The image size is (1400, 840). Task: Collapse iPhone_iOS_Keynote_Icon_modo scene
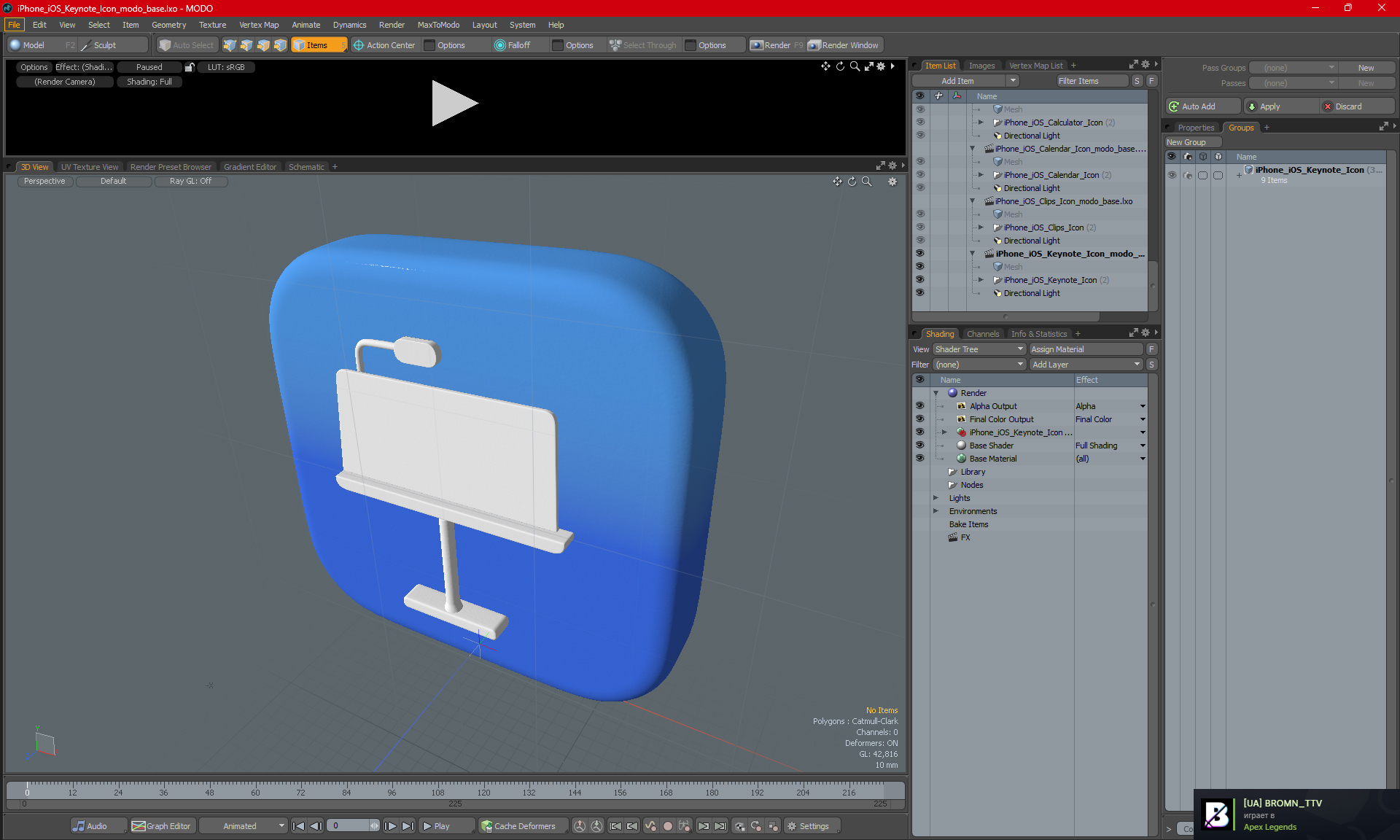972,254
